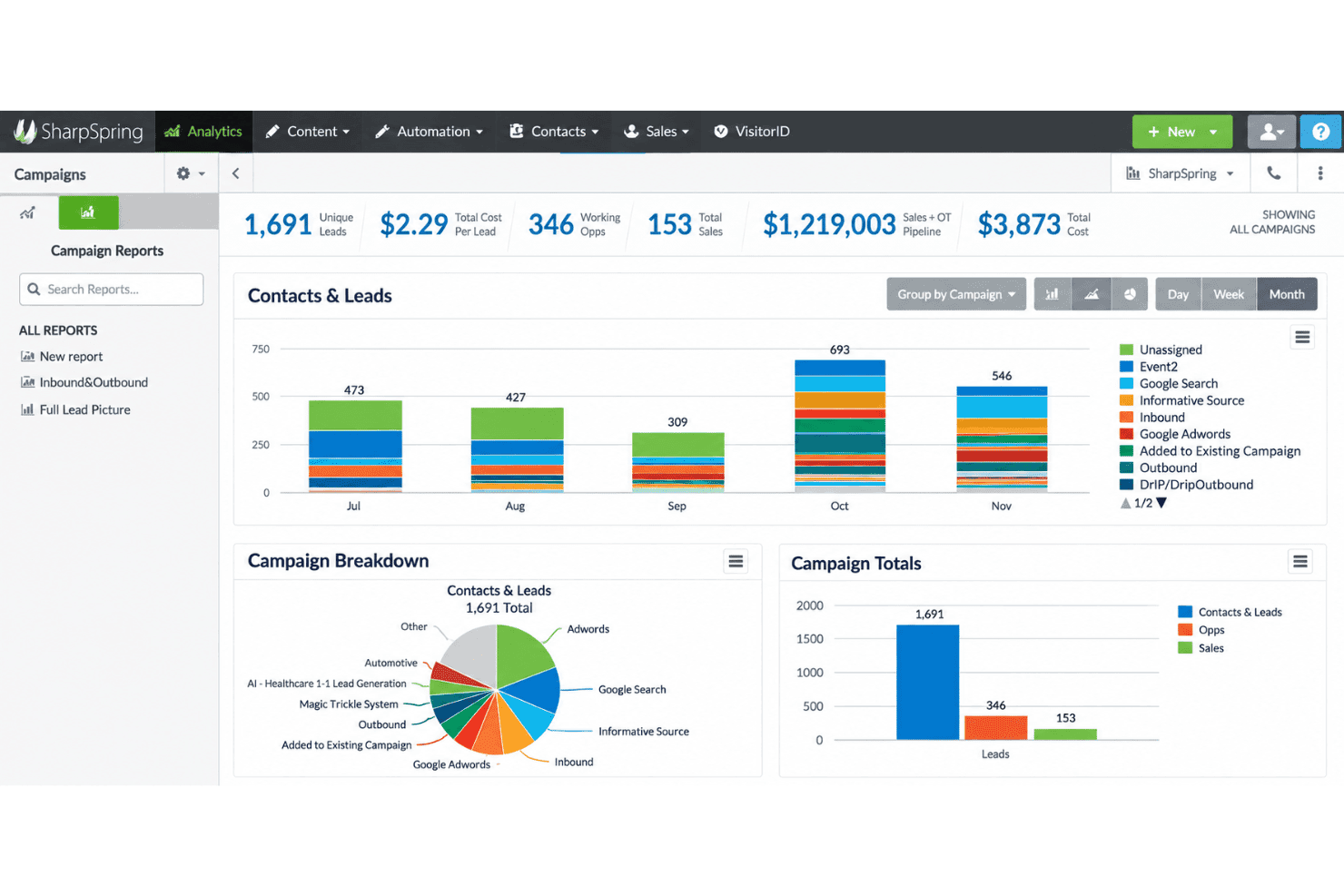This screenshot has width=1344, height=896.
Task: Toggle Unassigned series in legend
Action: (x=1161, y=350)
